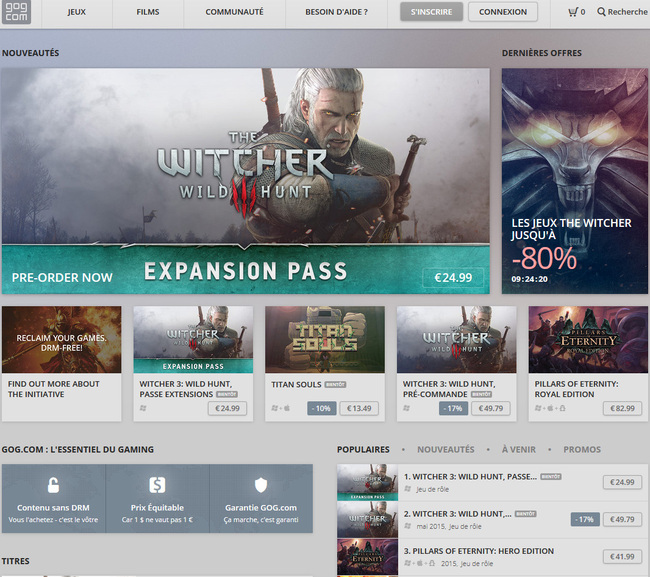
Task: Click '1. WITCHER 3: WILD HUNT, PASSE...' title
Action: click(x=470, y=477)
